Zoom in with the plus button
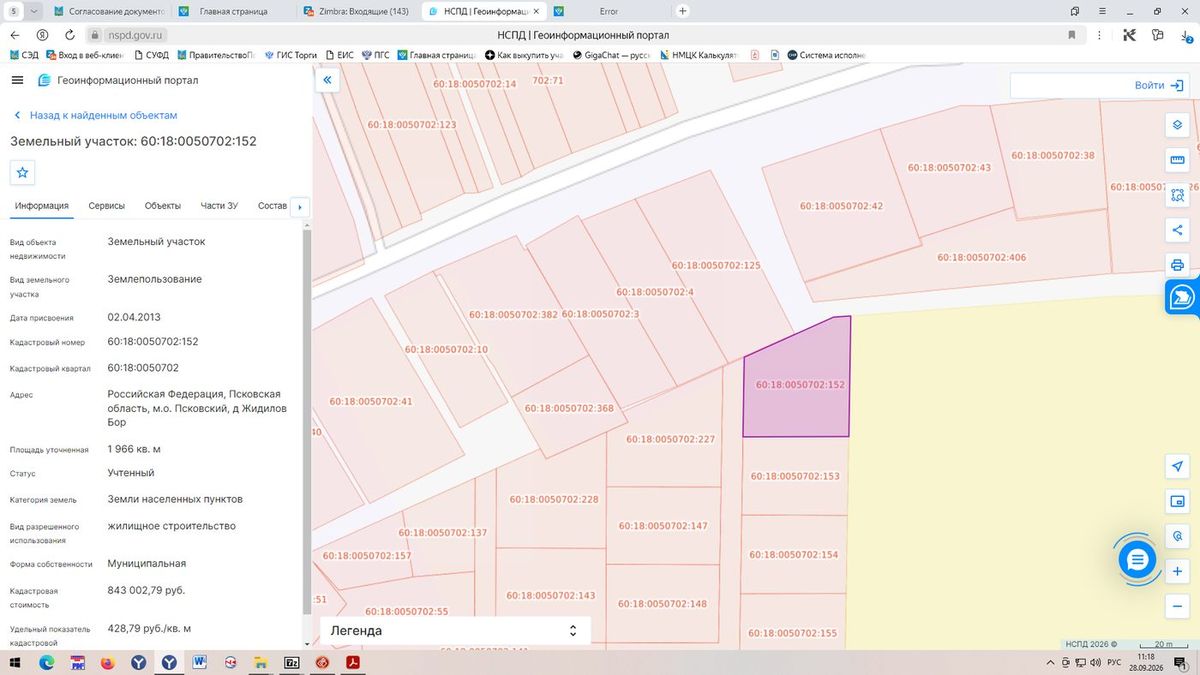 1177,571
